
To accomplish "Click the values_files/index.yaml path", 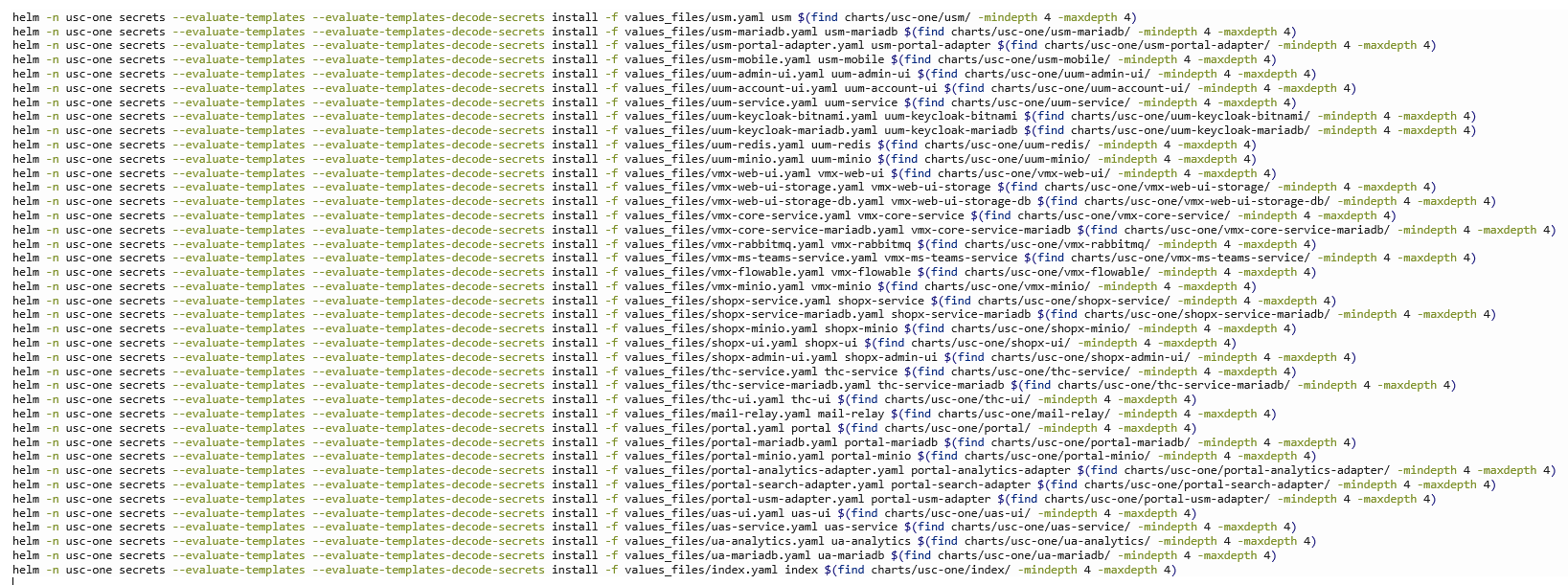I will (701, 570).
